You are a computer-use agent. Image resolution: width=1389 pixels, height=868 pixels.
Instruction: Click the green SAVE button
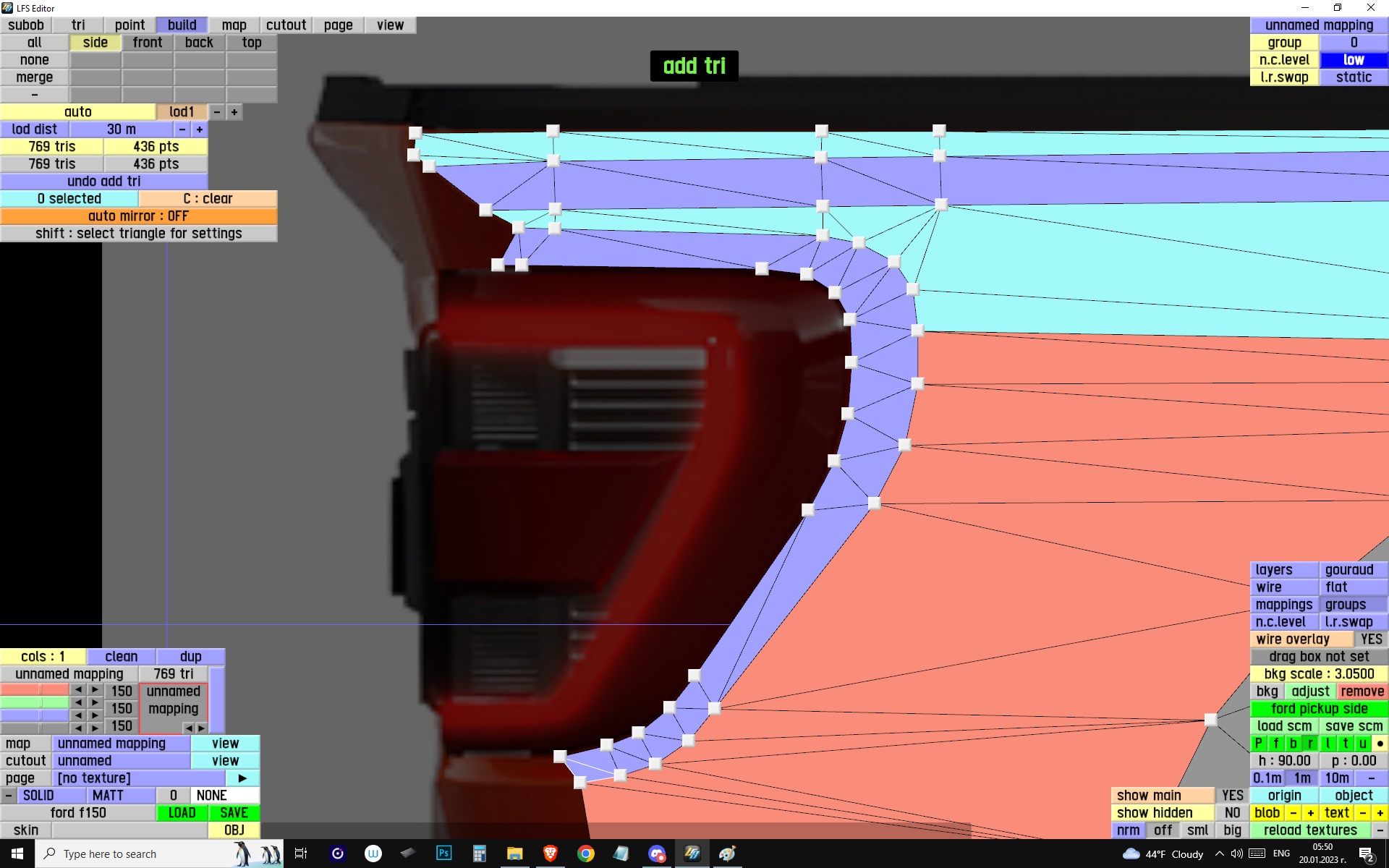click(x=234, y=813)
